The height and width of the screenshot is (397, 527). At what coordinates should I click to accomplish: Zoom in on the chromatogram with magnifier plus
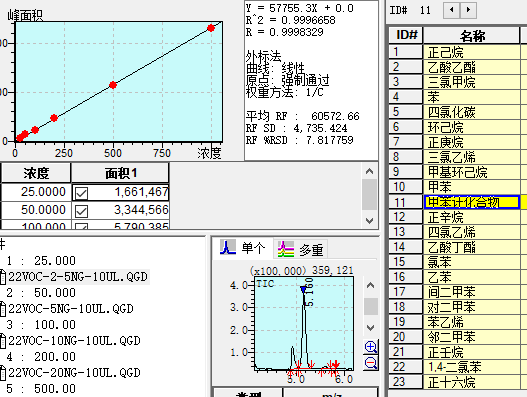[x=371, y=347]
